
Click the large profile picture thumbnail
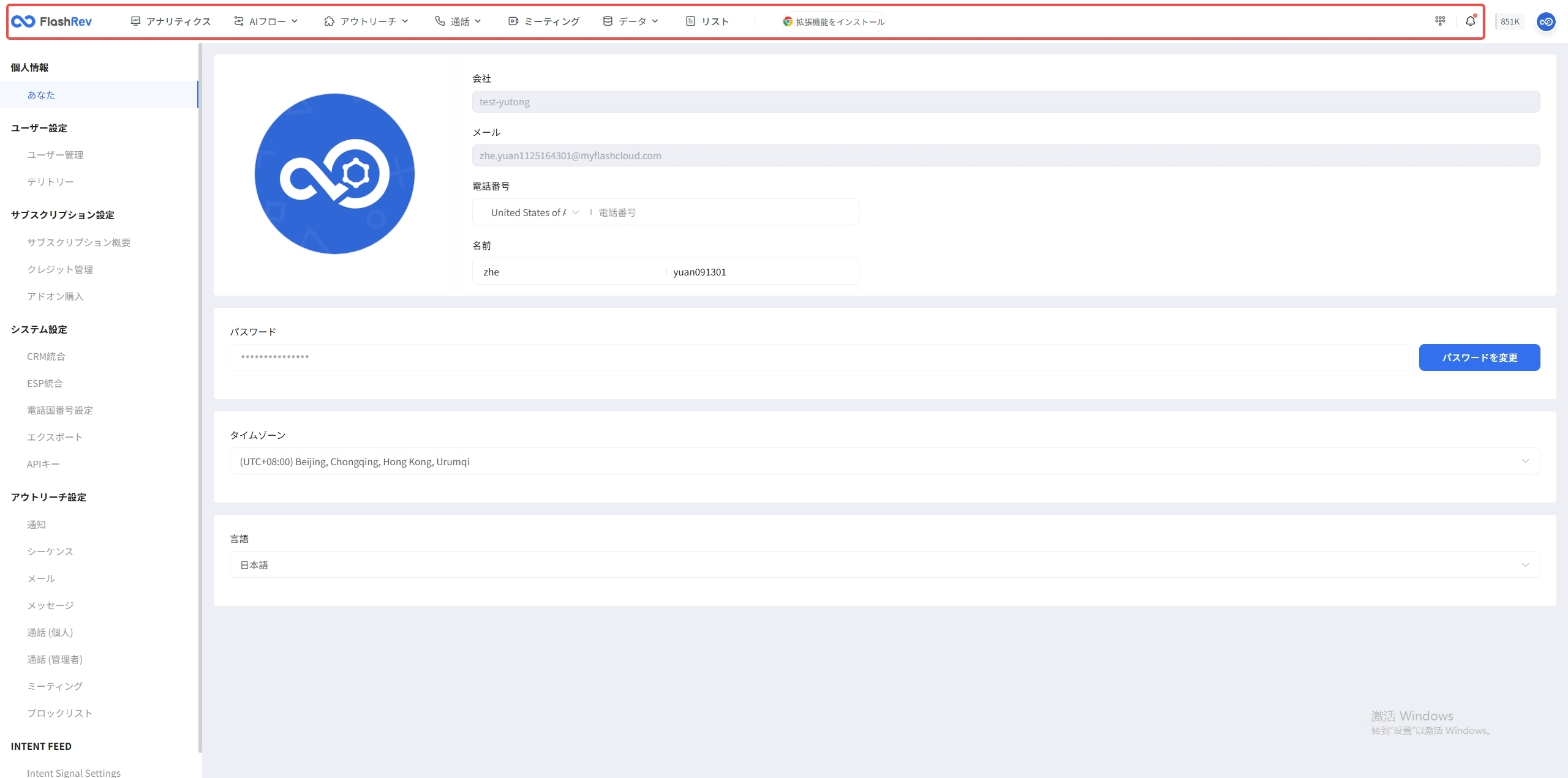334,174
